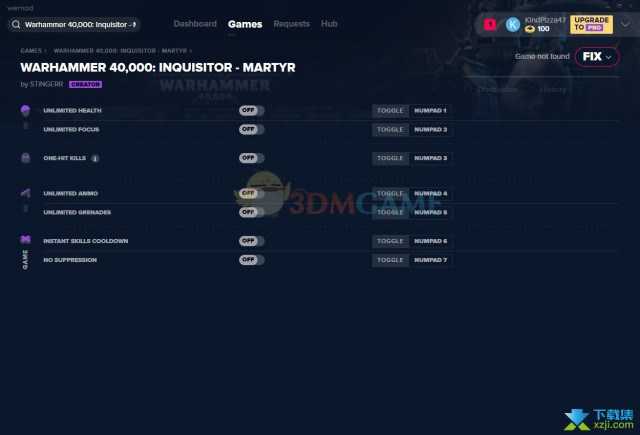
Task: Expand the FIX dropdown
Action: (x=597, y=57)
